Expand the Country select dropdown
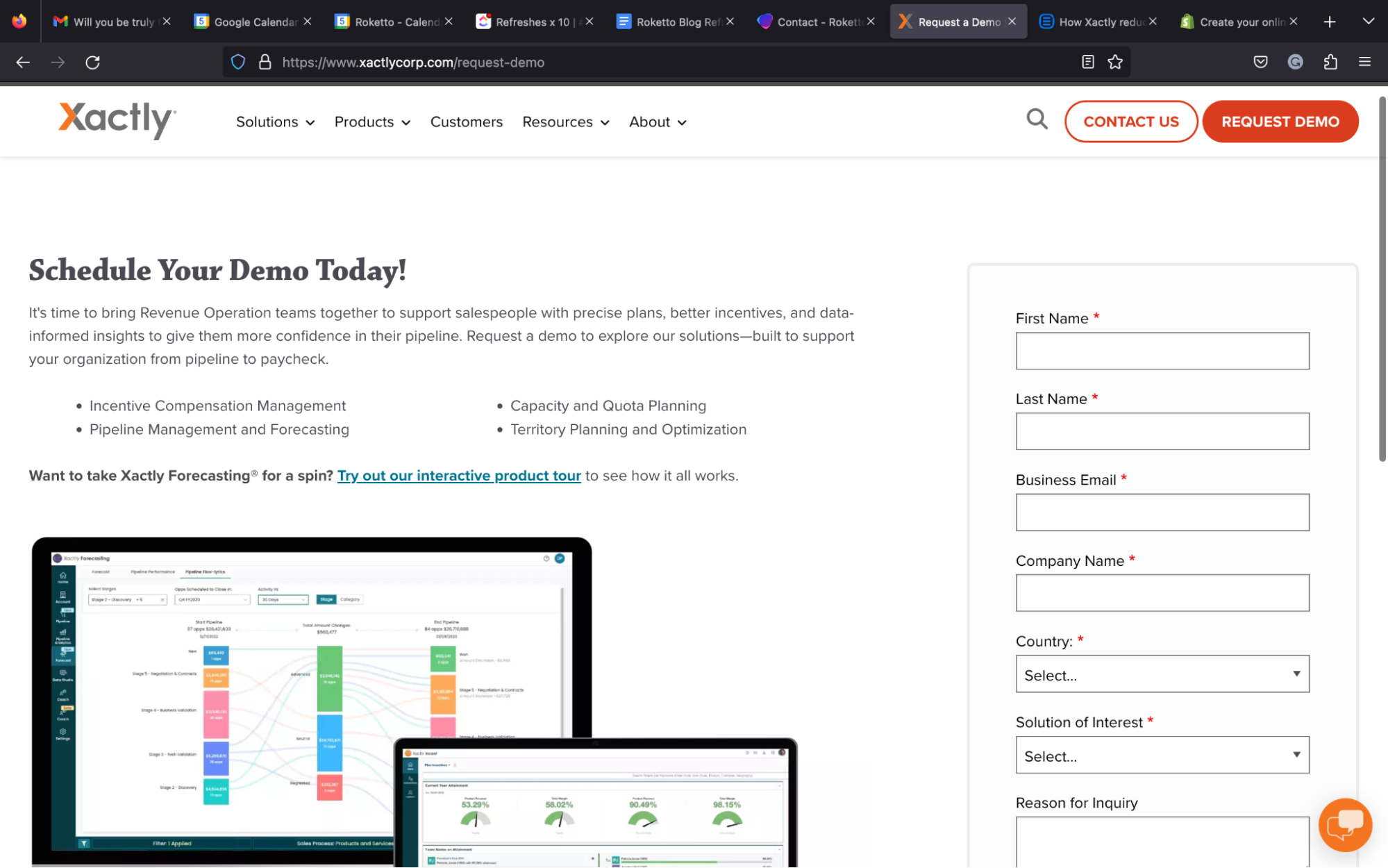 point(1162,674)
